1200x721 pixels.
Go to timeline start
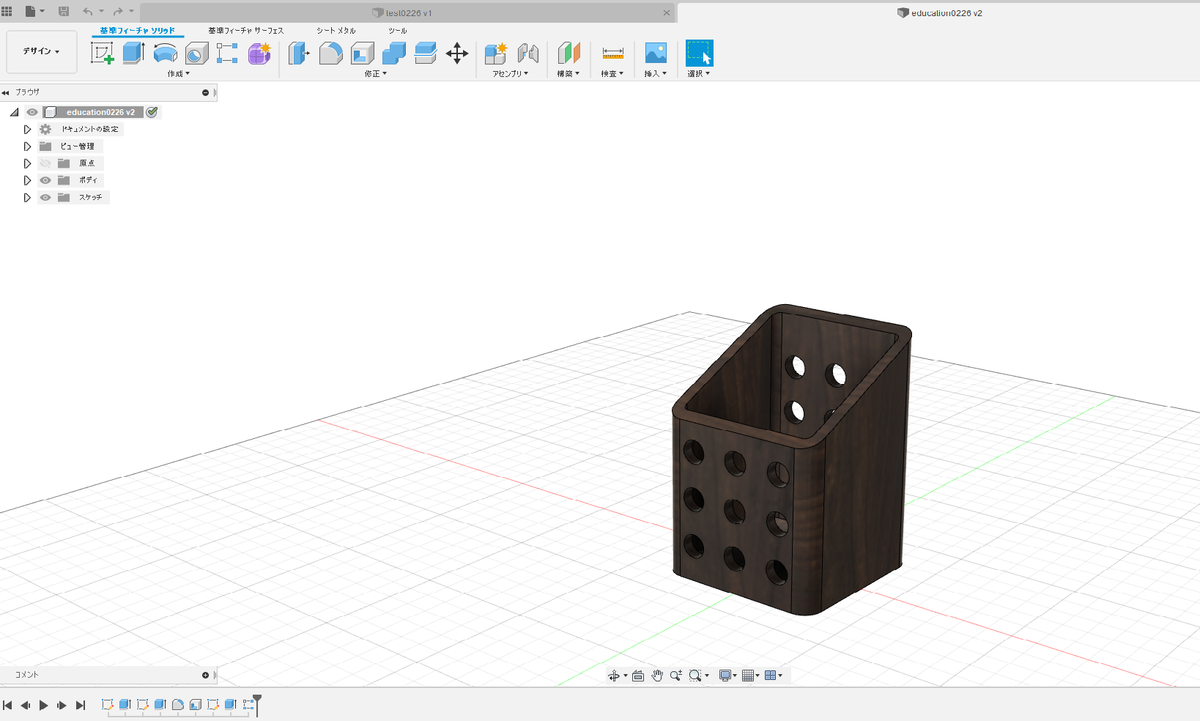(x=8, y=705)
